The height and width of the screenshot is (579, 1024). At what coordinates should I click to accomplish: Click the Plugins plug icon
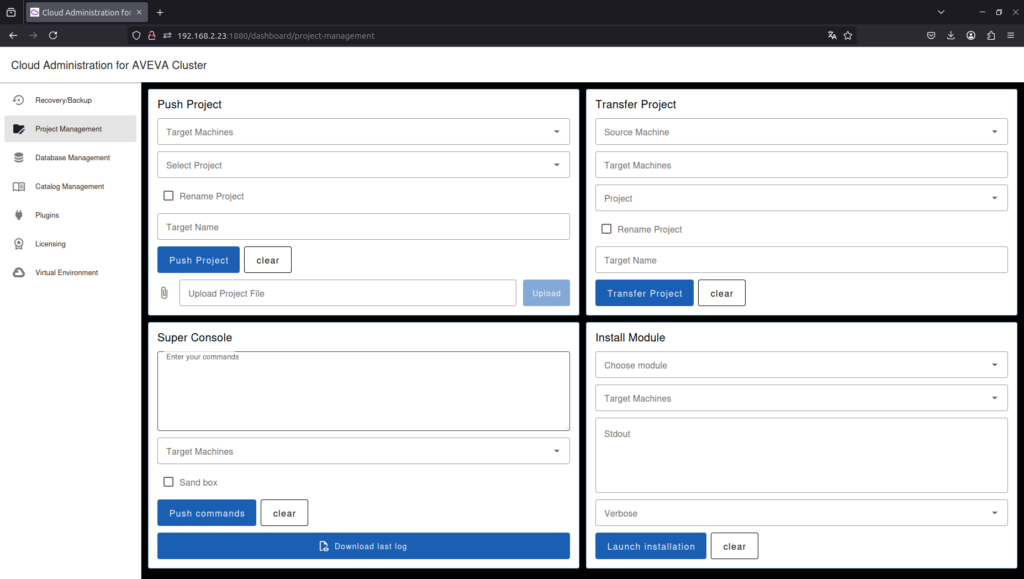18,215
